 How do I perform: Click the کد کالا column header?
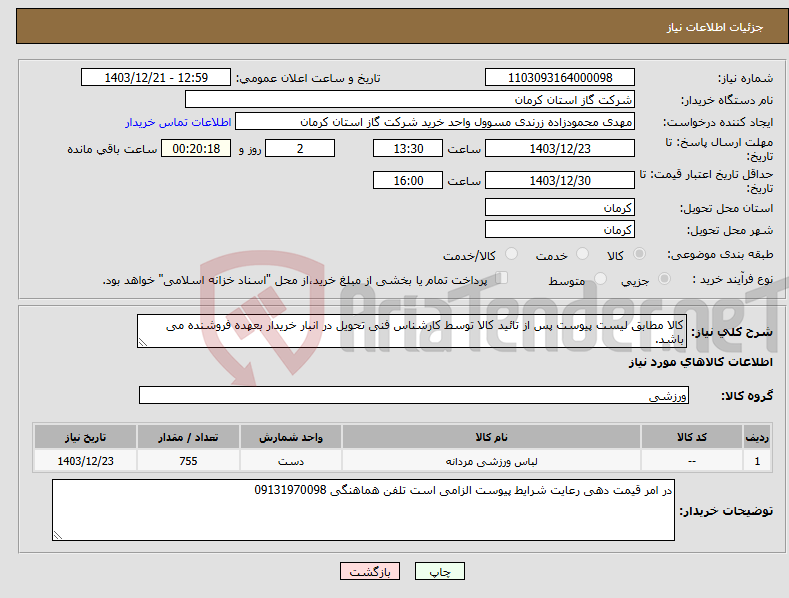[692, 437]
